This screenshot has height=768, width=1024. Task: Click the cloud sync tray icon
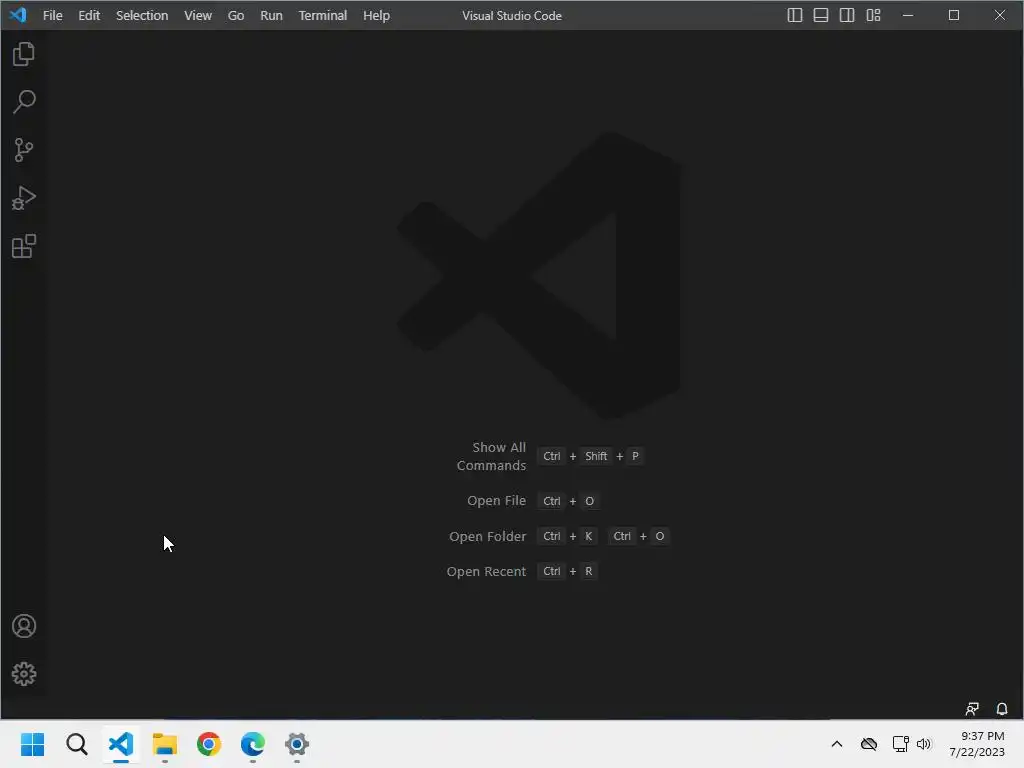pyautogui.click(x=869, y=744)
